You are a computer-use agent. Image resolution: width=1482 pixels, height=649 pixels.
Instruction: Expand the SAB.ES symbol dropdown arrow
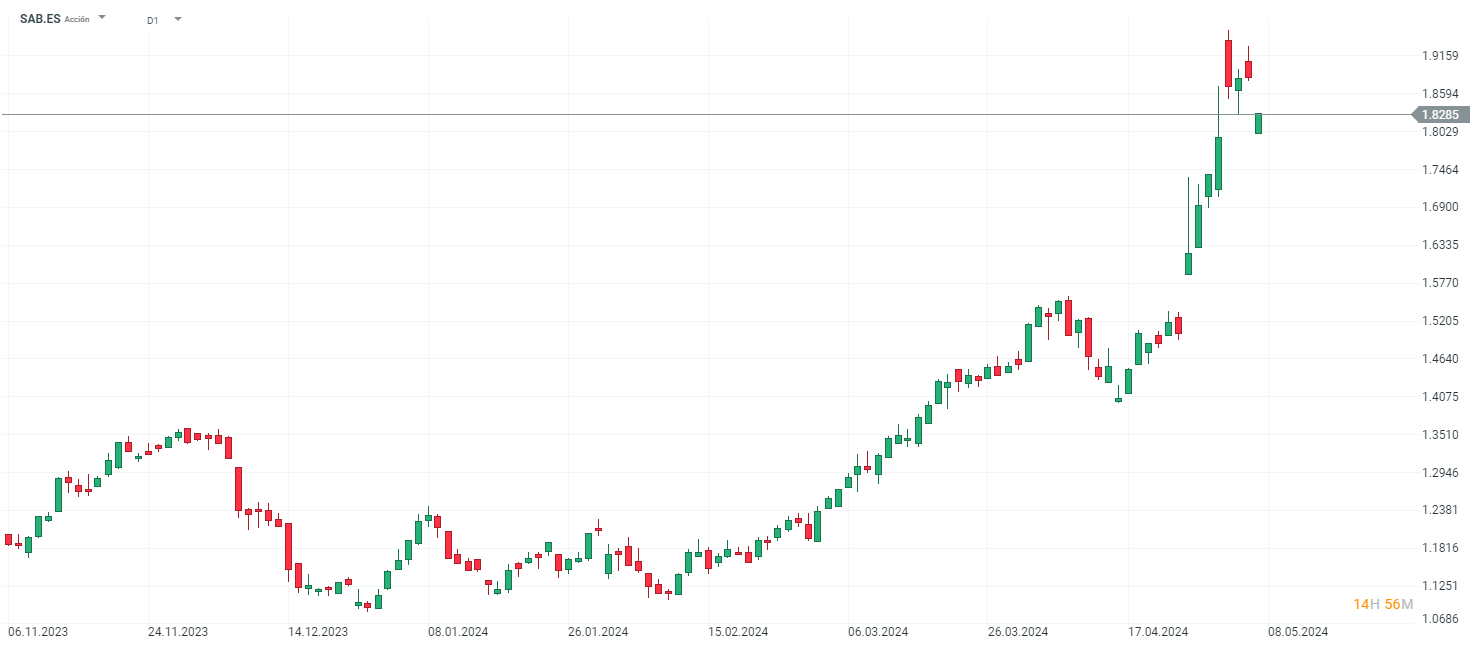102,17
